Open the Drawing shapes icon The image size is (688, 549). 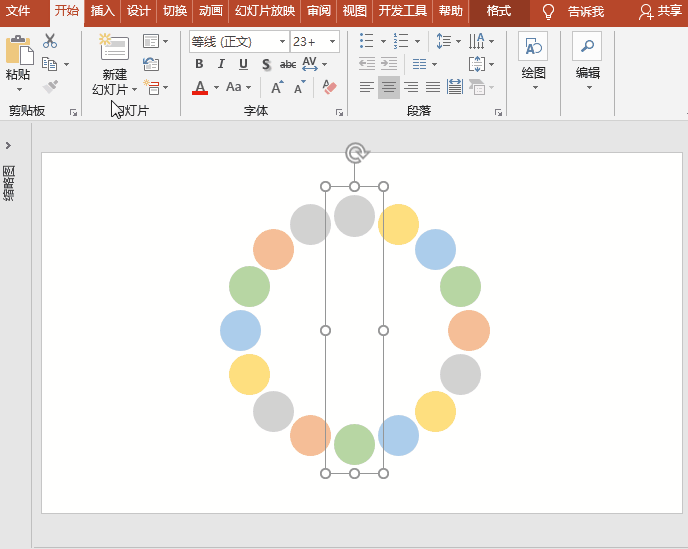pyautogui.click(x=533, y=46)
